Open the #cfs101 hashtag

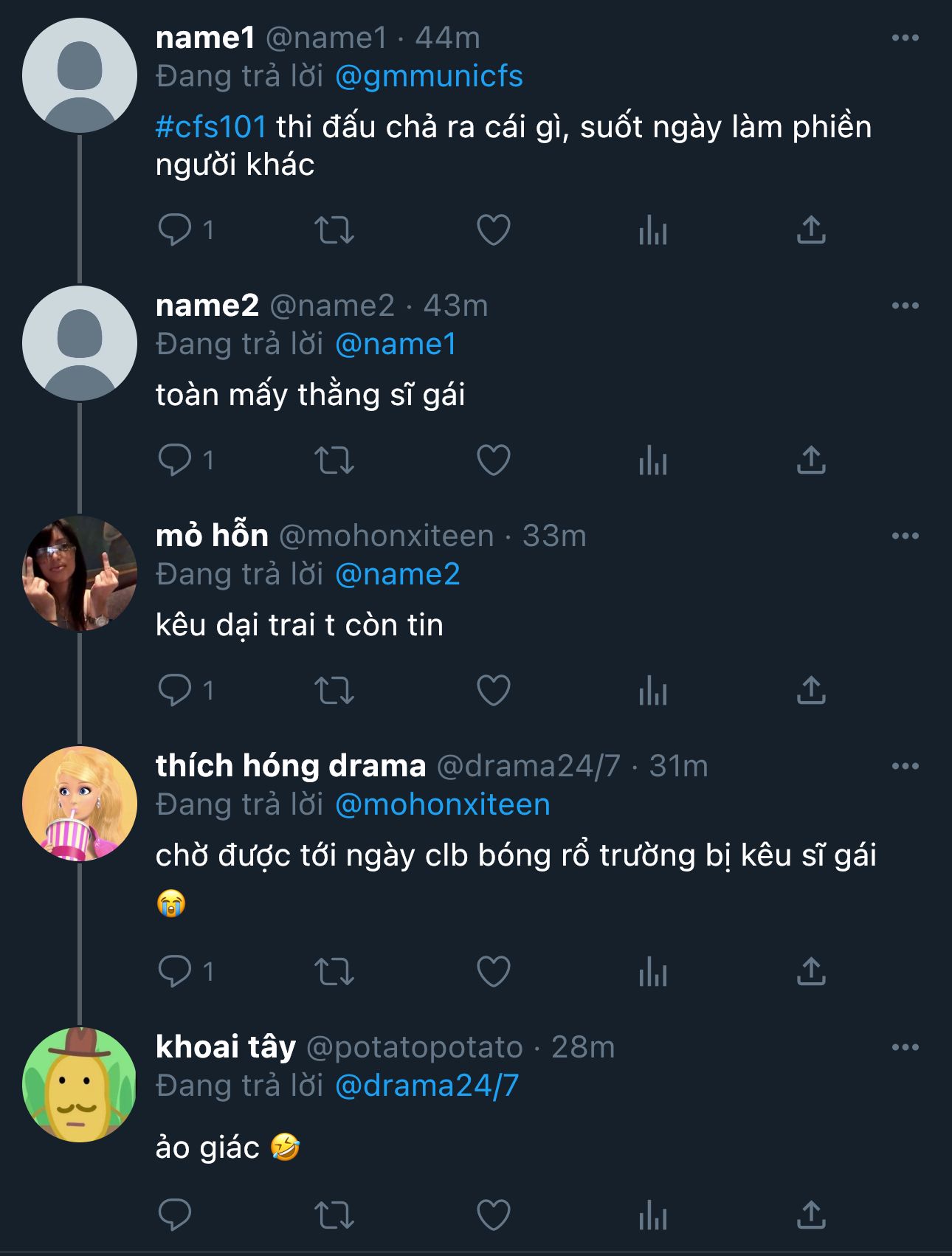tap(211, 127)
